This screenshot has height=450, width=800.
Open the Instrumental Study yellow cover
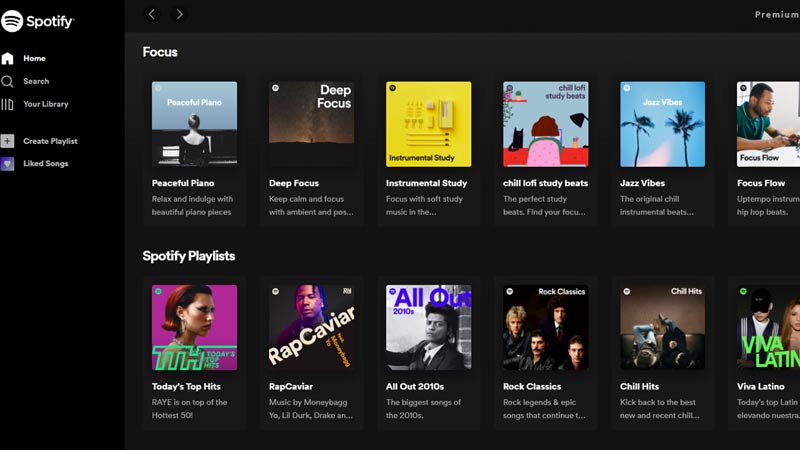coord(429,124)
